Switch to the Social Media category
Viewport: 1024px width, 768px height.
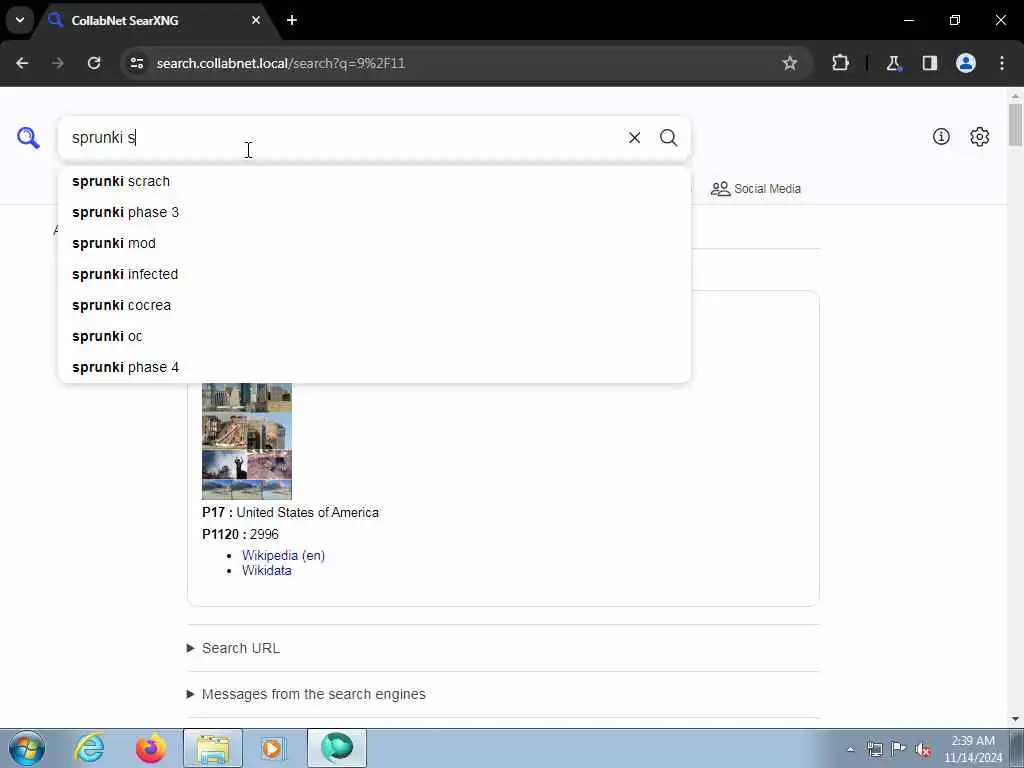click(x=756, y=189)
